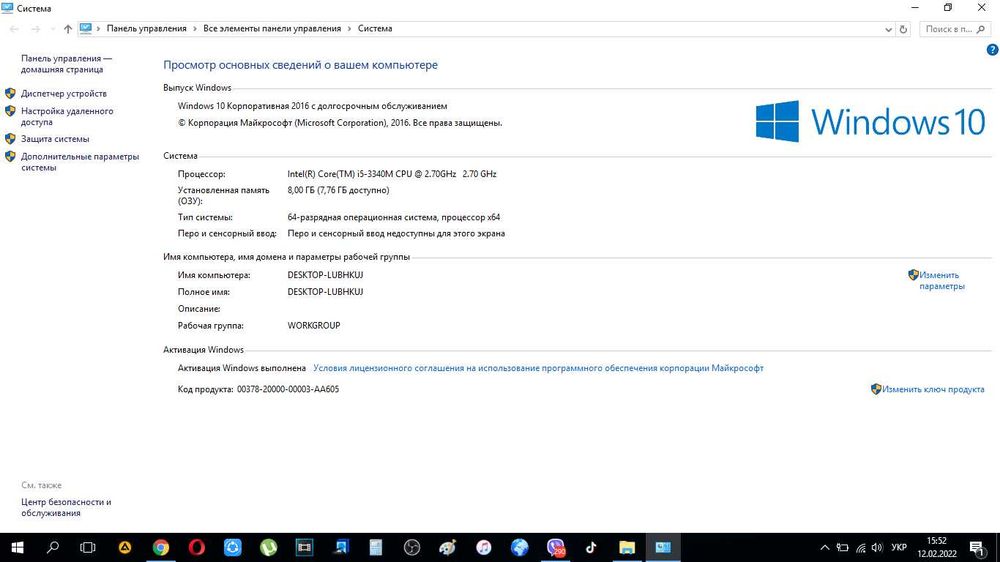
Task: Go to 'Панель управления' breadcrumb
Action: click(147, 29)
